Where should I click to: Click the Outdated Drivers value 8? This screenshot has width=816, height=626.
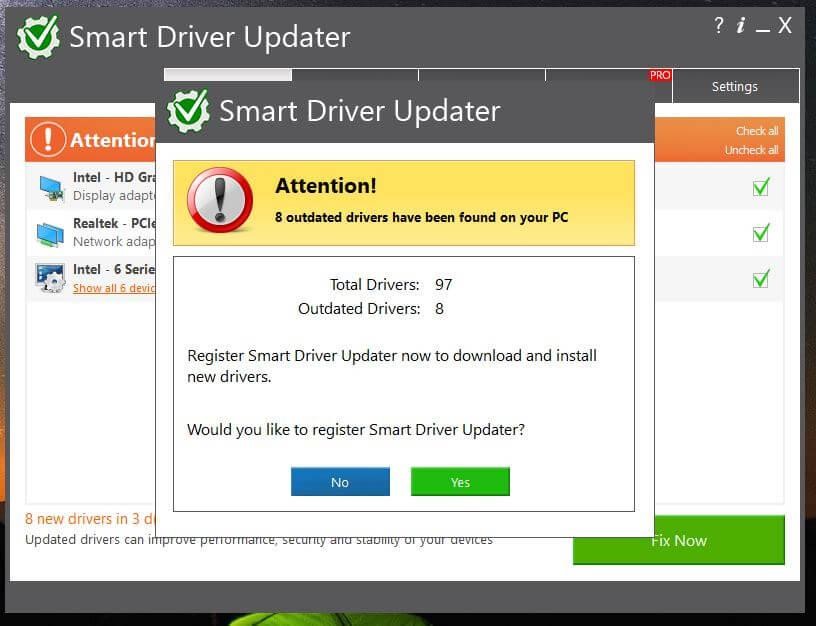[x=440, y=309]
